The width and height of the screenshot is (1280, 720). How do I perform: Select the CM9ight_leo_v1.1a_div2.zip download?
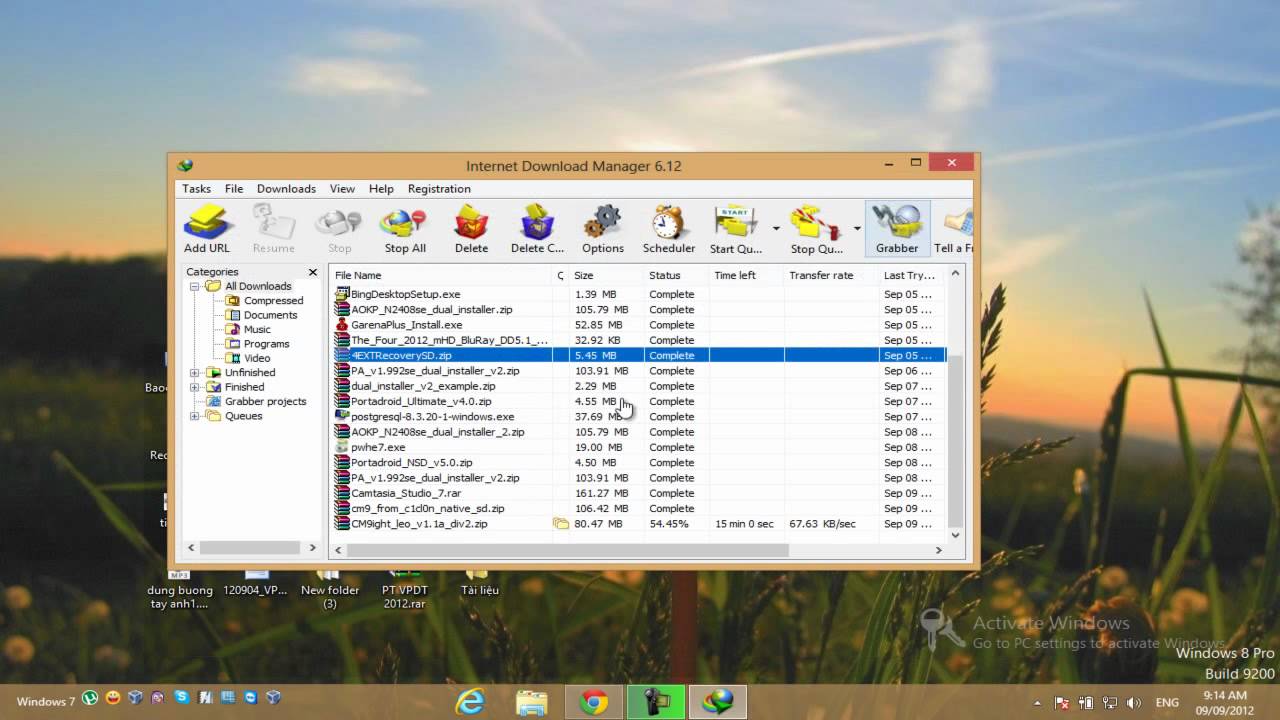tap(639, 524)
